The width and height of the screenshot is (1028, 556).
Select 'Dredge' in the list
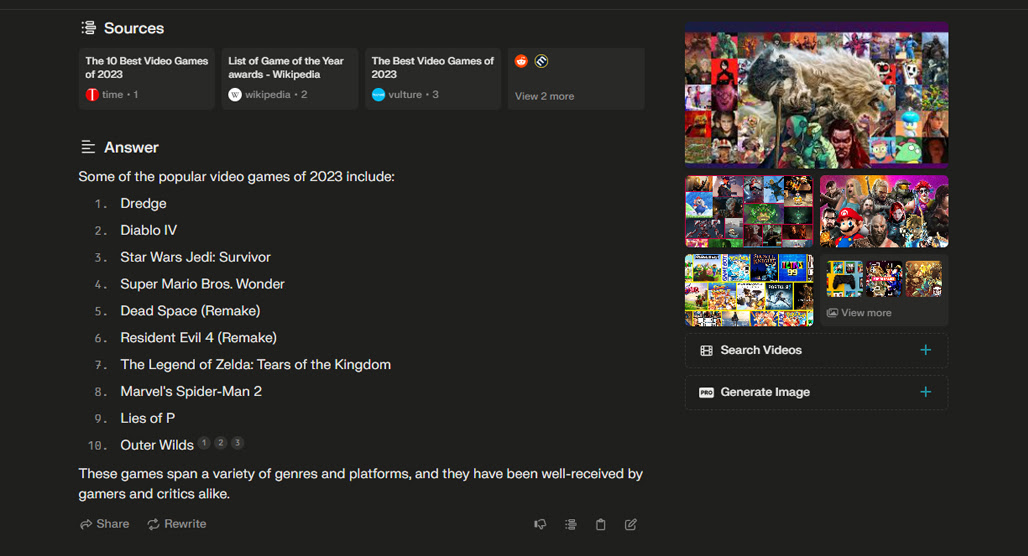coord(143,203)
